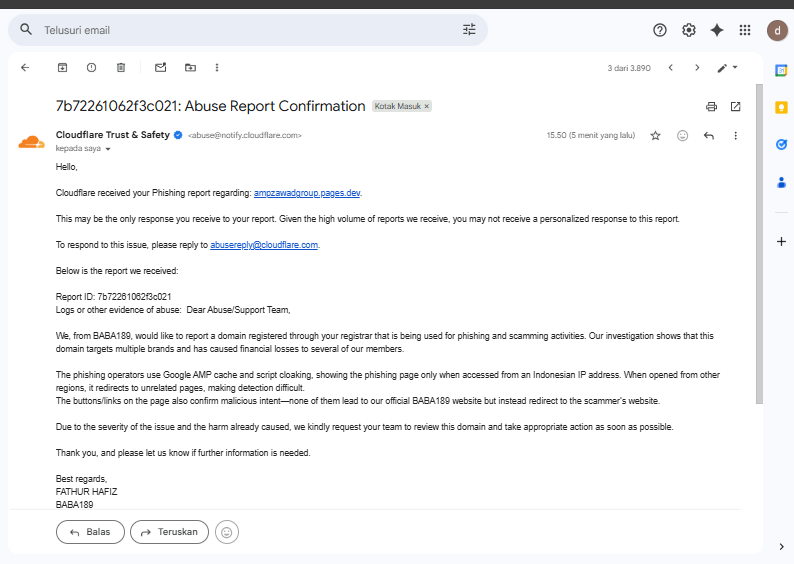
Task: Click the email subject heading
Action: tap(210, 106)
